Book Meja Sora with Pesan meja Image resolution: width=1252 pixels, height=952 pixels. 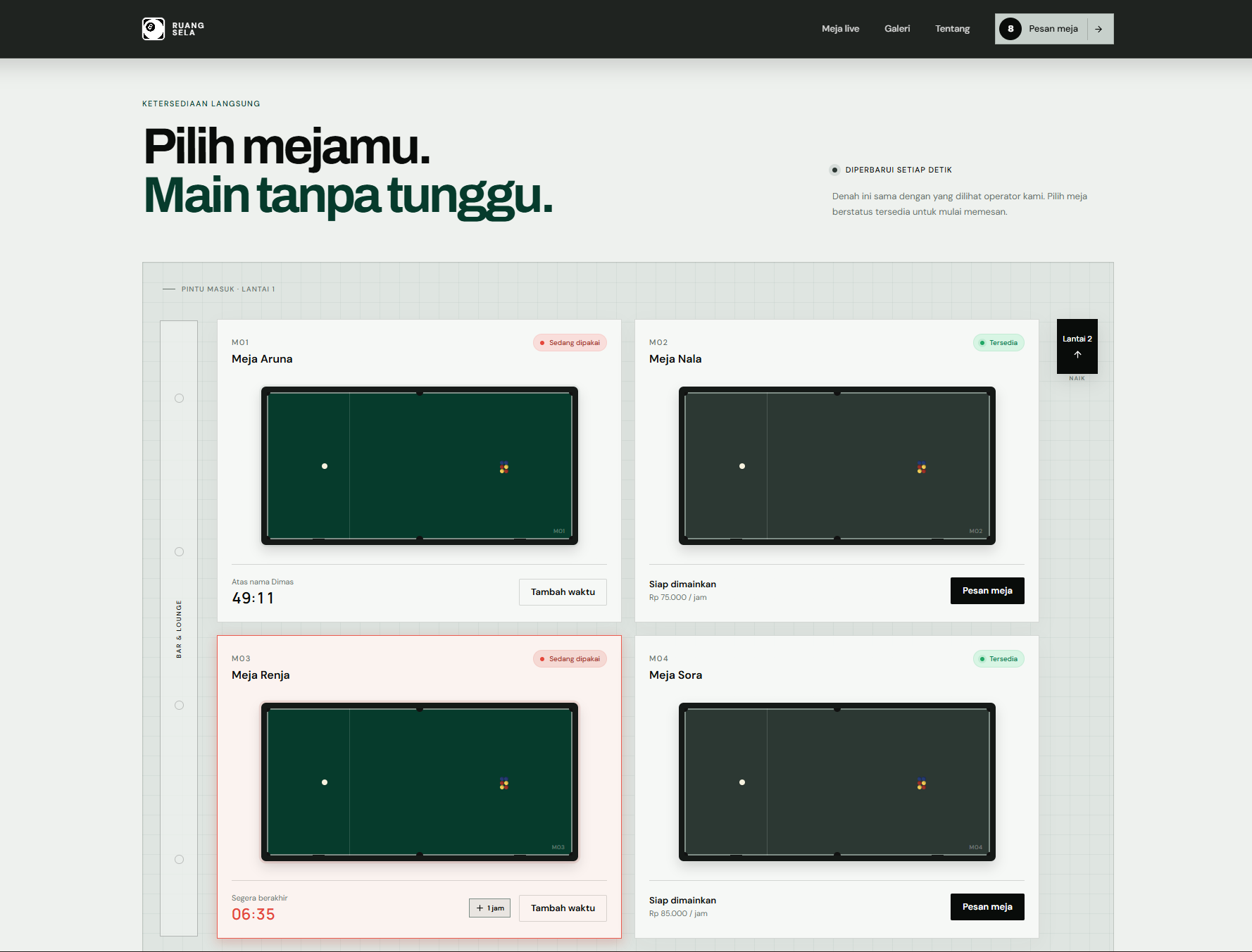[x=987, y=907]
